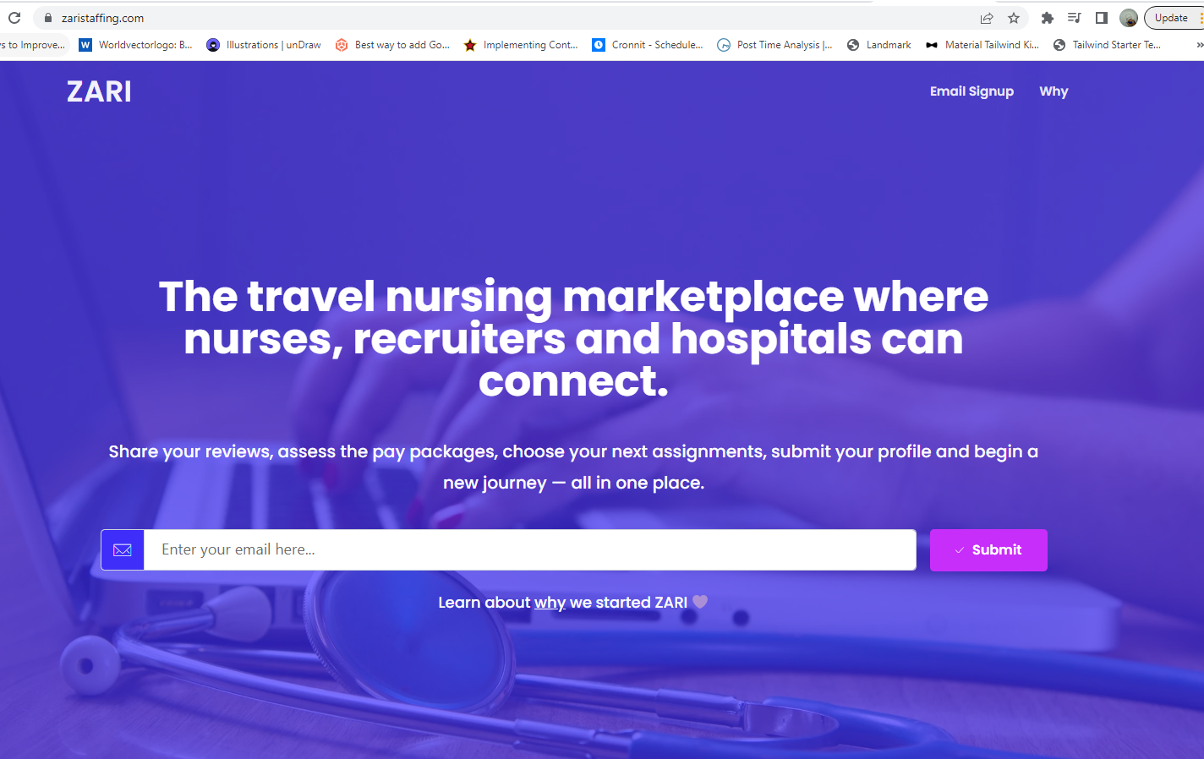
Task: Click the Update button in Chrome toolbar
Action: 1171,18
